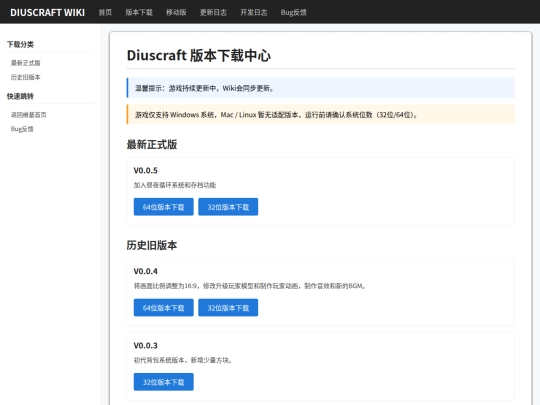Open 开发日志 from the top menu
540x405 pixels.
(254, 12)
